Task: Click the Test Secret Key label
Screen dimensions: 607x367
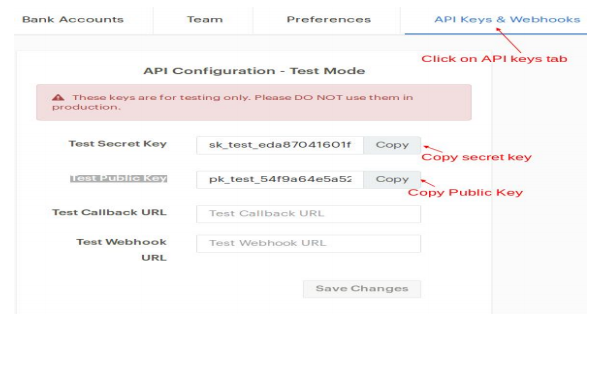Action: pyautogui.click(x=118, y=144)
